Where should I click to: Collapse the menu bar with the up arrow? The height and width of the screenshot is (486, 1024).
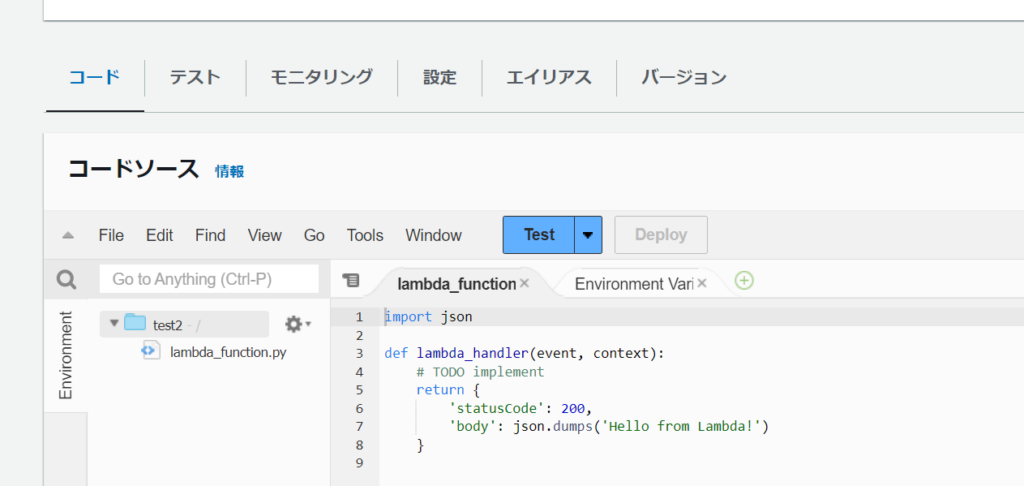tap(68, 235)
